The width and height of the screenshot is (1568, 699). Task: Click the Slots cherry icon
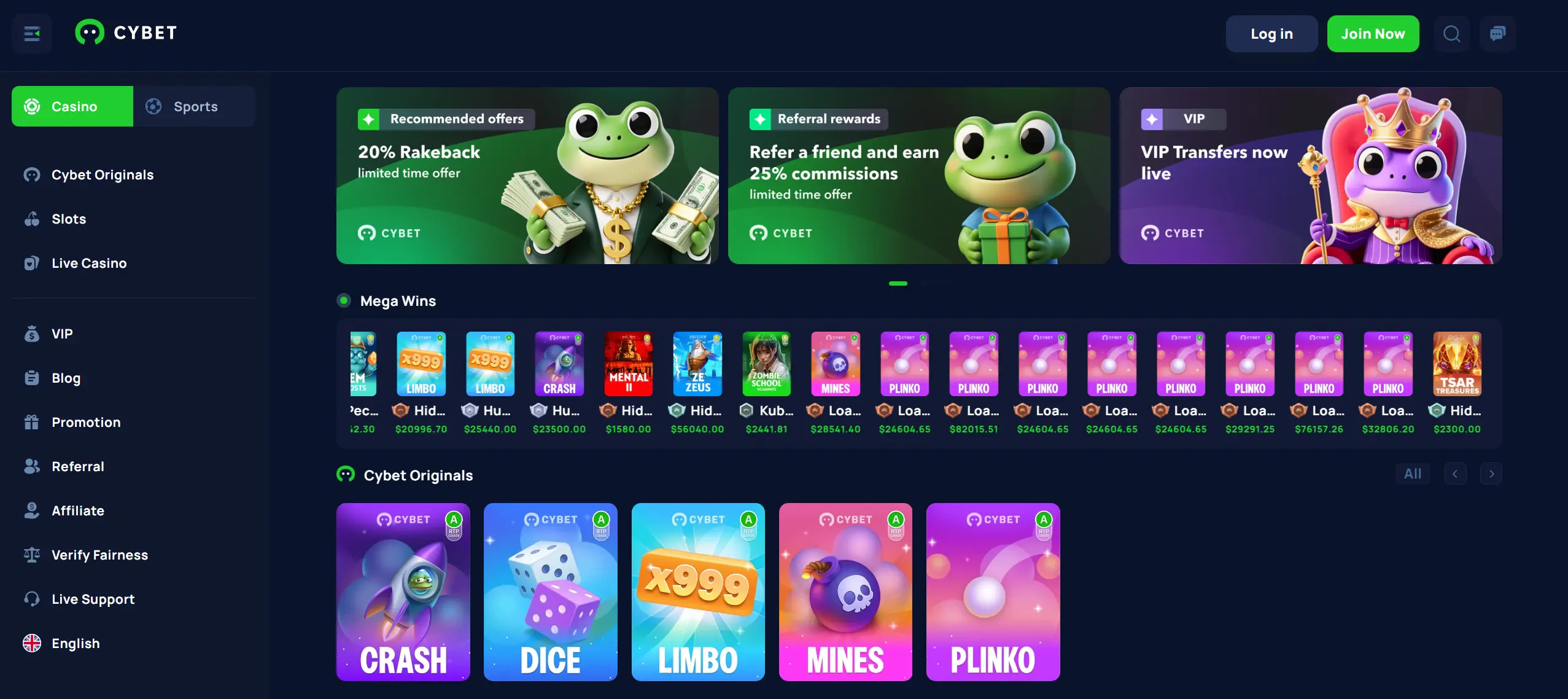tap(32, 219)
